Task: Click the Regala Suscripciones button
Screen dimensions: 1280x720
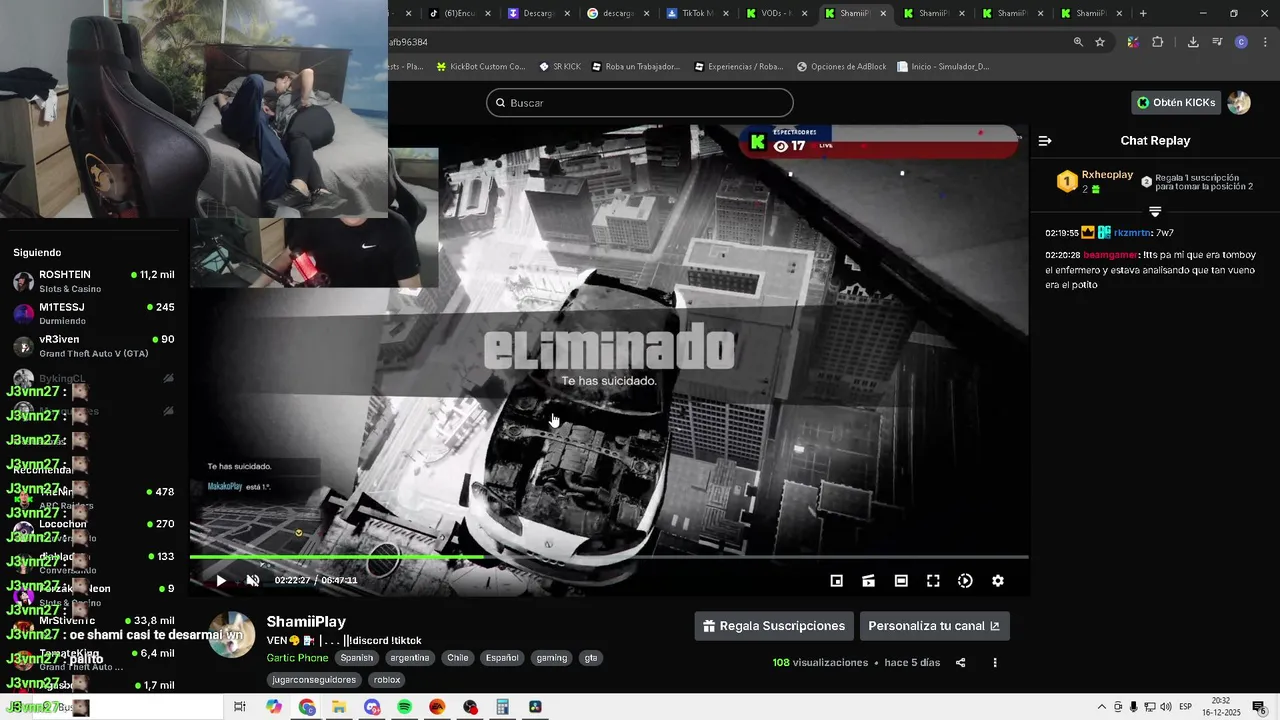Action: pyautogui.click(x=774, y=626)
